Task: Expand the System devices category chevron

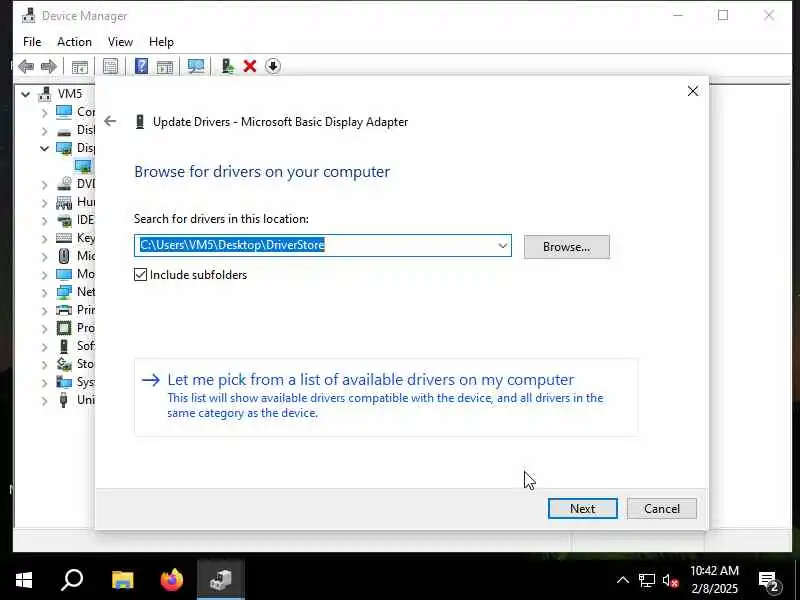Action: click(44, 383)
